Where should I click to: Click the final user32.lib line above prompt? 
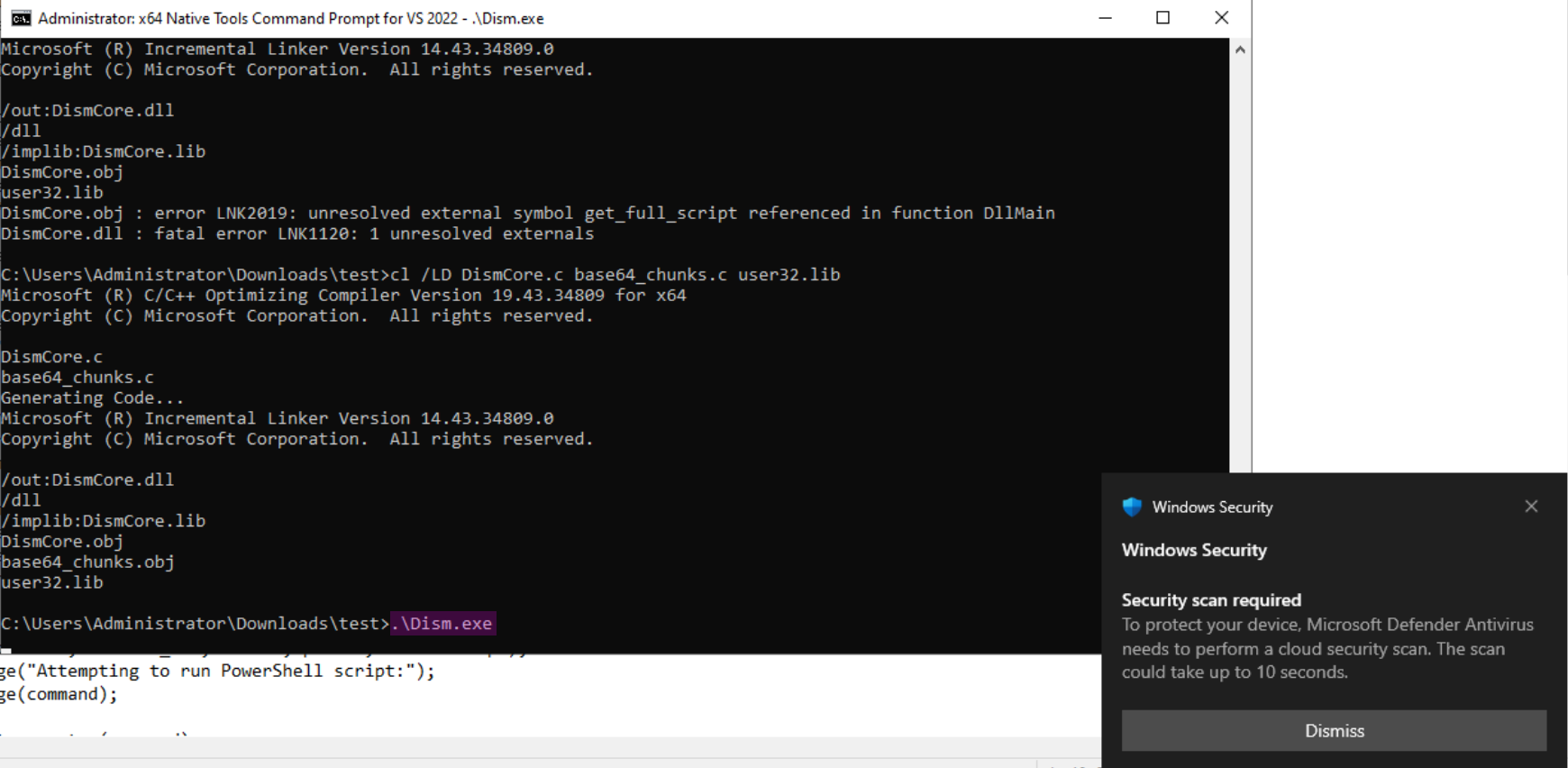(51, 583)
